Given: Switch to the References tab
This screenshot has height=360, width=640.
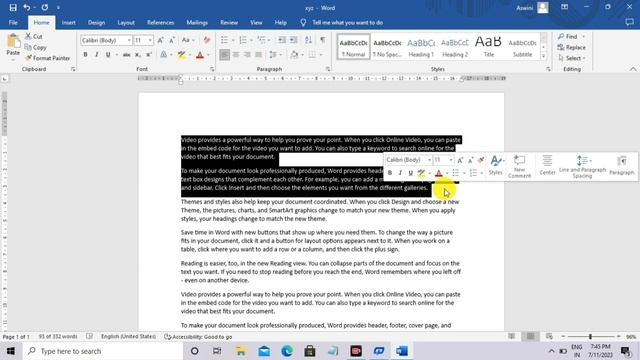Looking at the screenshot, I should click(160, 22).
